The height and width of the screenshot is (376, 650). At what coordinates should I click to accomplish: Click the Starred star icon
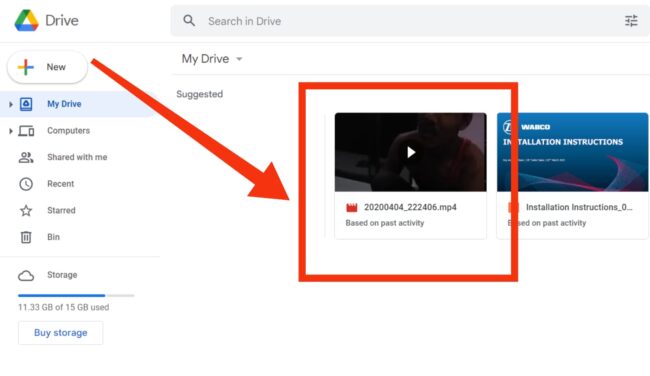tap(26, 211)
